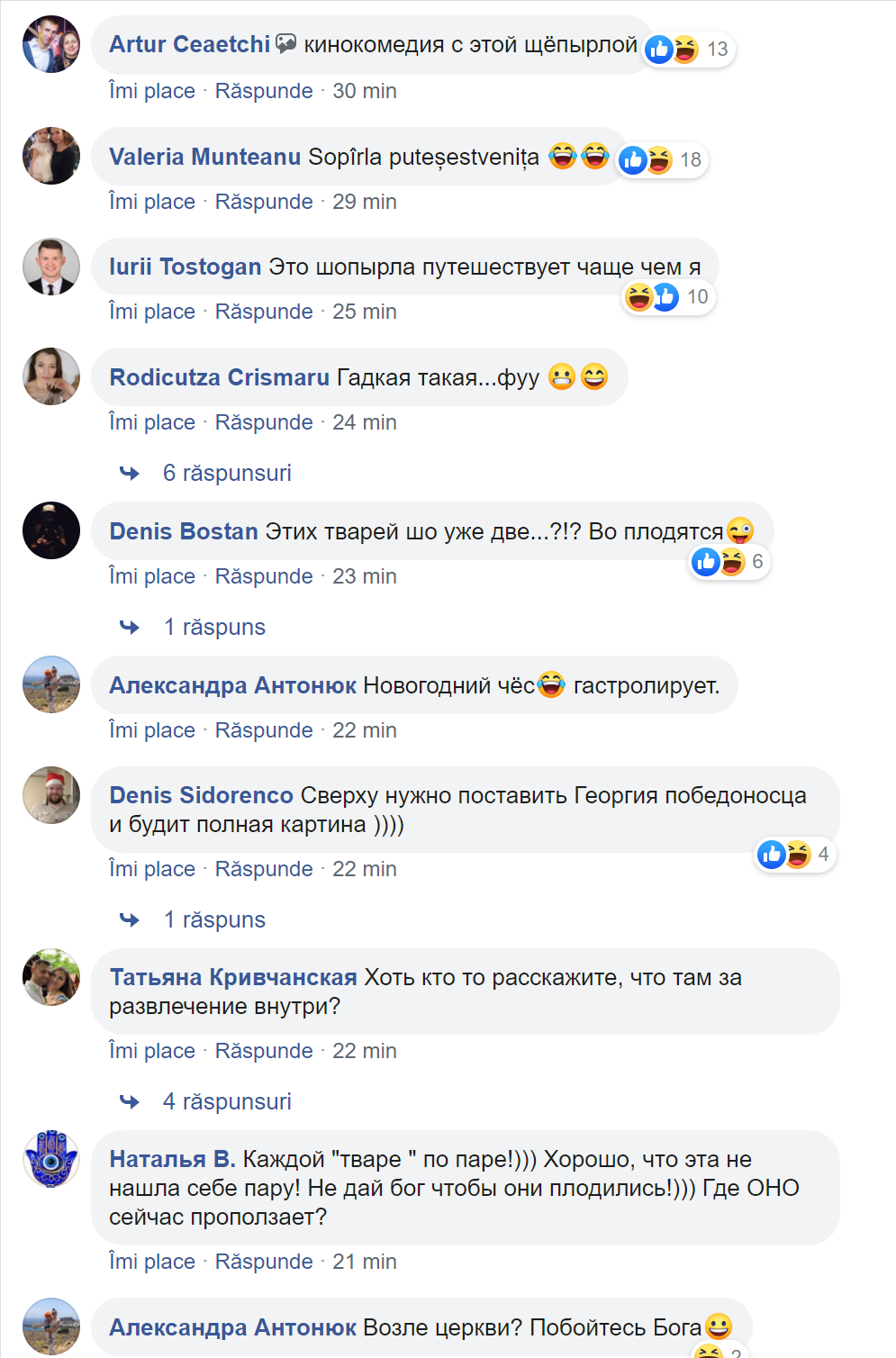Click Rodicutza Crismaru's avatar photo
Viewport: 896px width, 1358px height.
pos(51,376)
